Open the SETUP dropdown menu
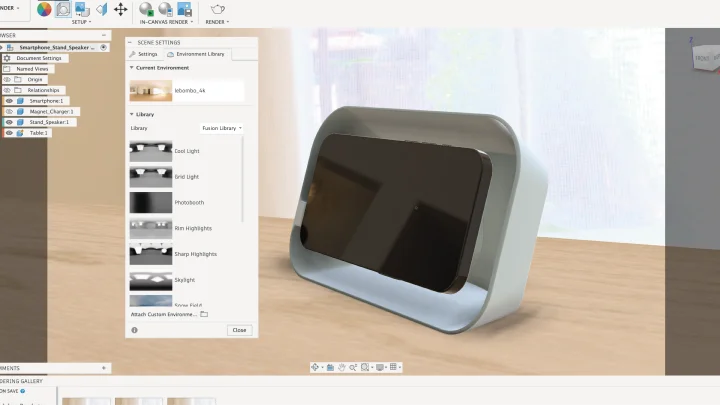 click(81, 22)
